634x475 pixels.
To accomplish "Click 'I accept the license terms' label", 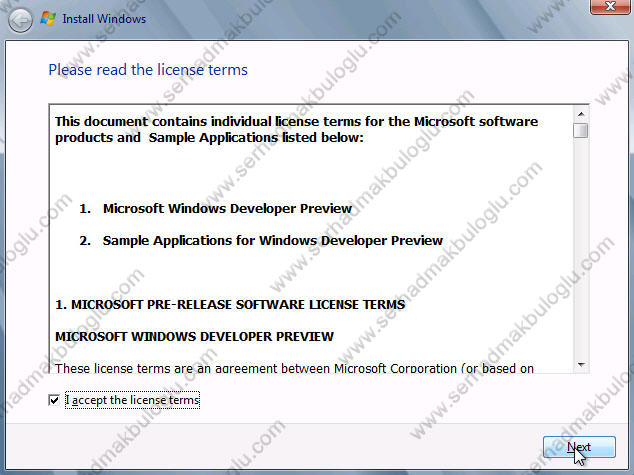I will click(x=132, y=400).
